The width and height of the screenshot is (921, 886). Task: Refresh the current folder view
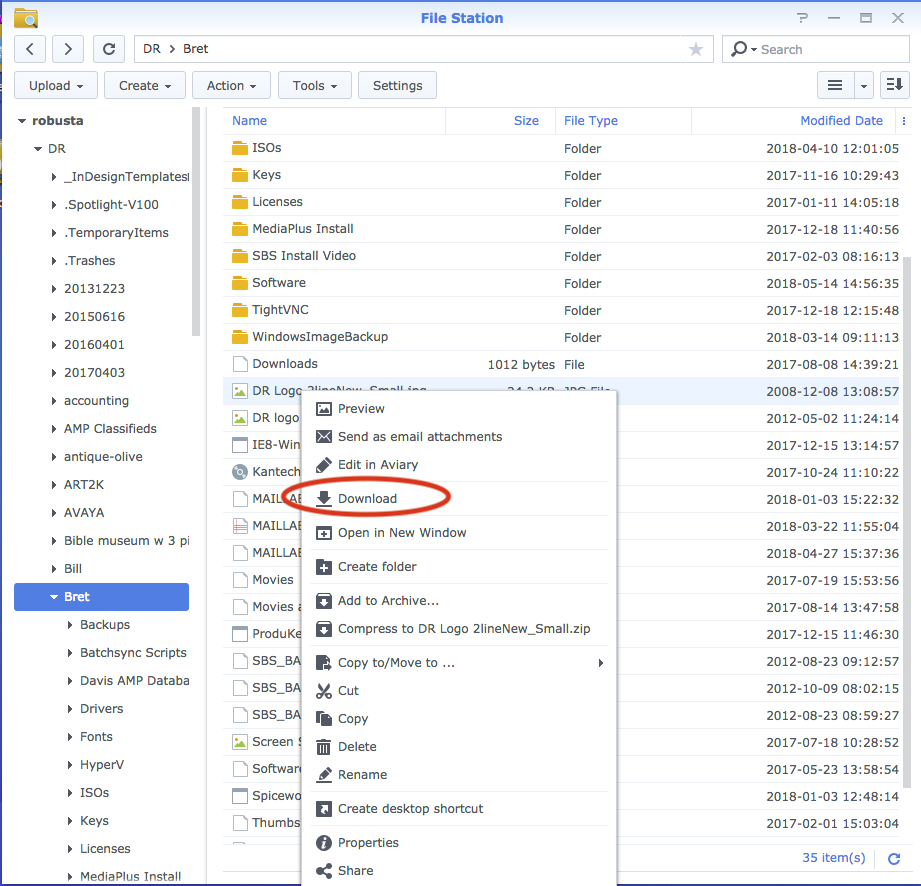pyautogui.click(x=108, y=48)
